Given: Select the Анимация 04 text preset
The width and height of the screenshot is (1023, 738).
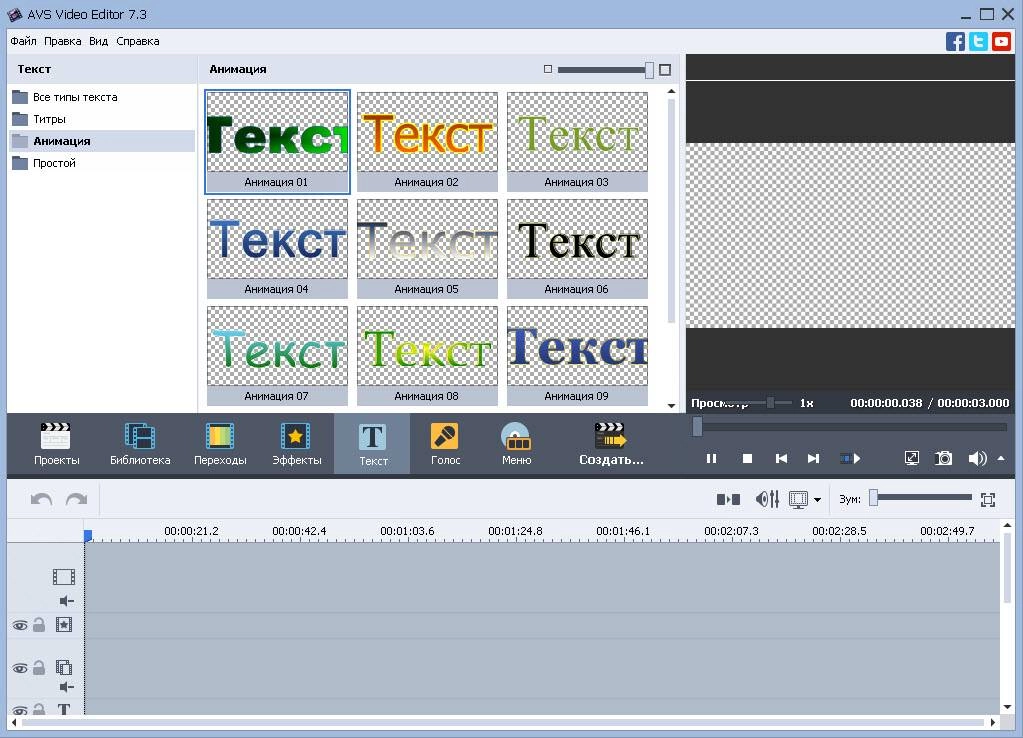Looking at the screenshot, I should [277, 249].
